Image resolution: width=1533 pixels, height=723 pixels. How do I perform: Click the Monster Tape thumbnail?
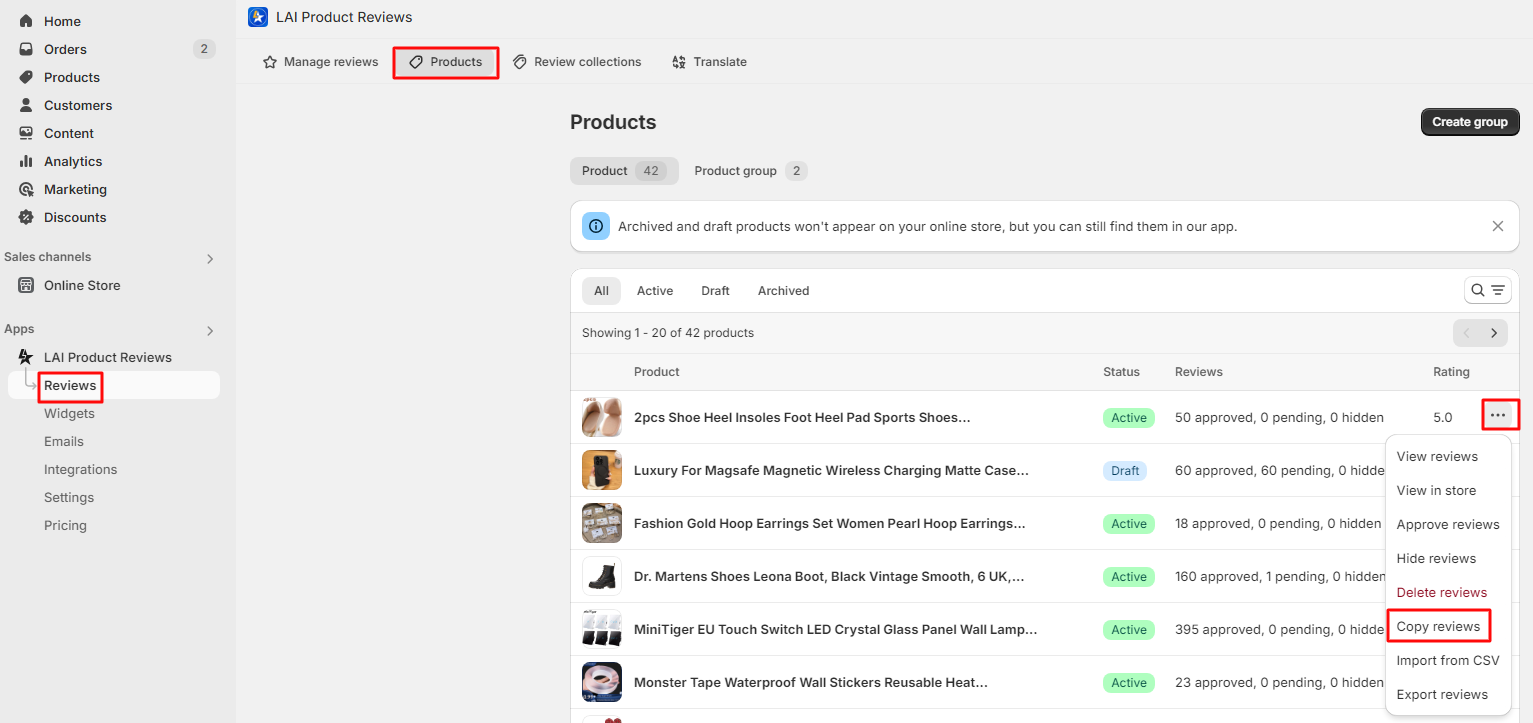(x=602, y=682)
